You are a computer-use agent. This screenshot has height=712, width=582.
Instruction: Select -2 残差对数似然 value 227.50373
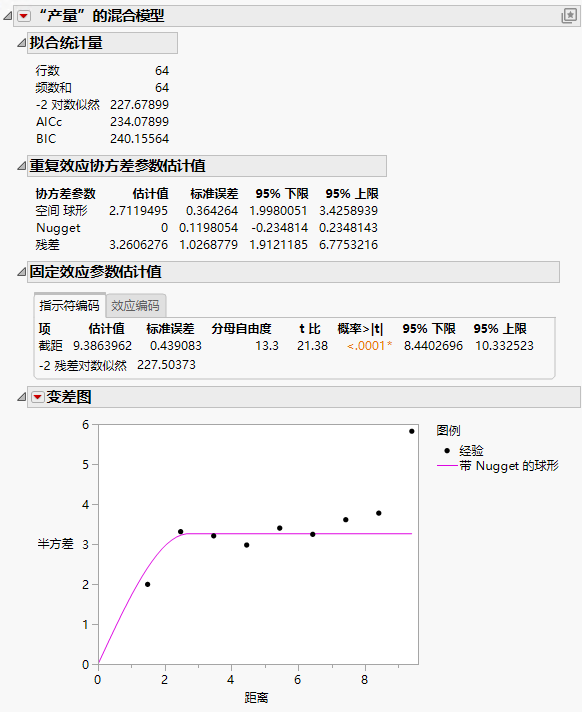[x=167, y=365]
